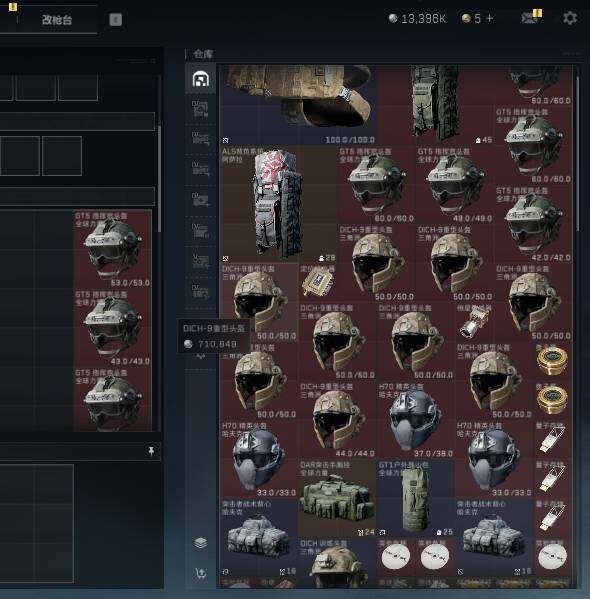
Task: Select the GT1 outdoor backpack item
Action: point(415,499)
